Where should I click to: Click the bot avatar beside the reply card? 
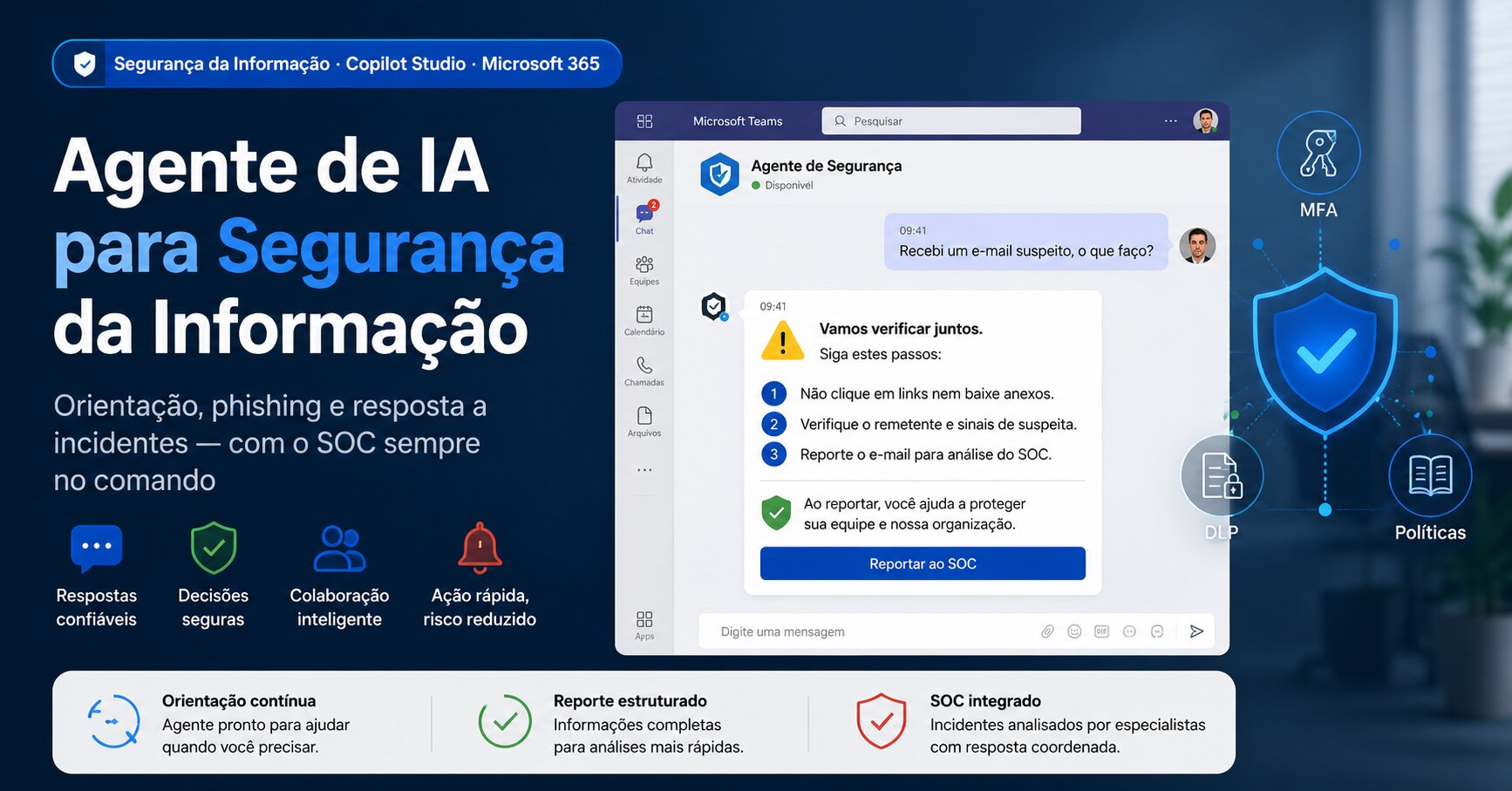(x=714, y=307)
